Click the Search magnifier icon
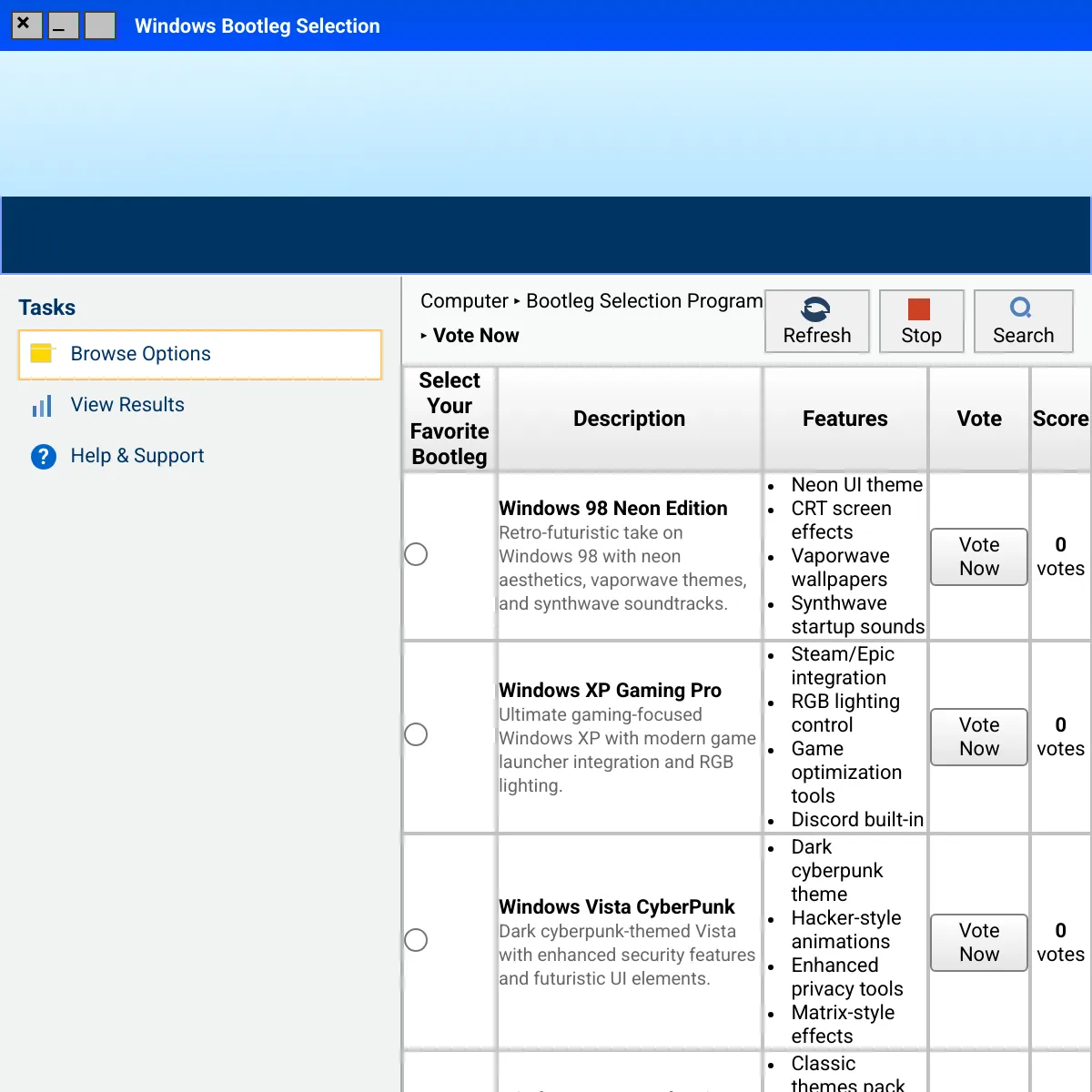 tap(1021, 308)
